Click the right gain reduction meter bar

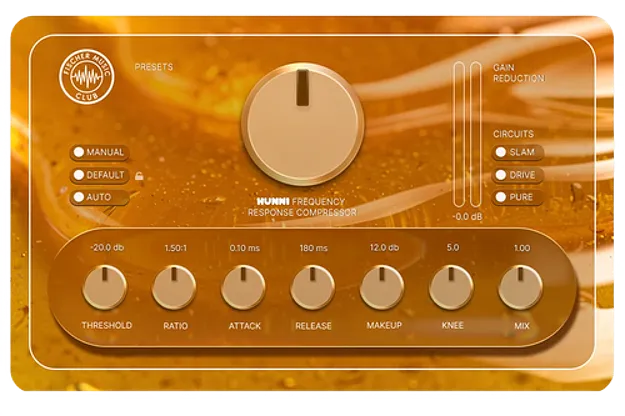476,135
